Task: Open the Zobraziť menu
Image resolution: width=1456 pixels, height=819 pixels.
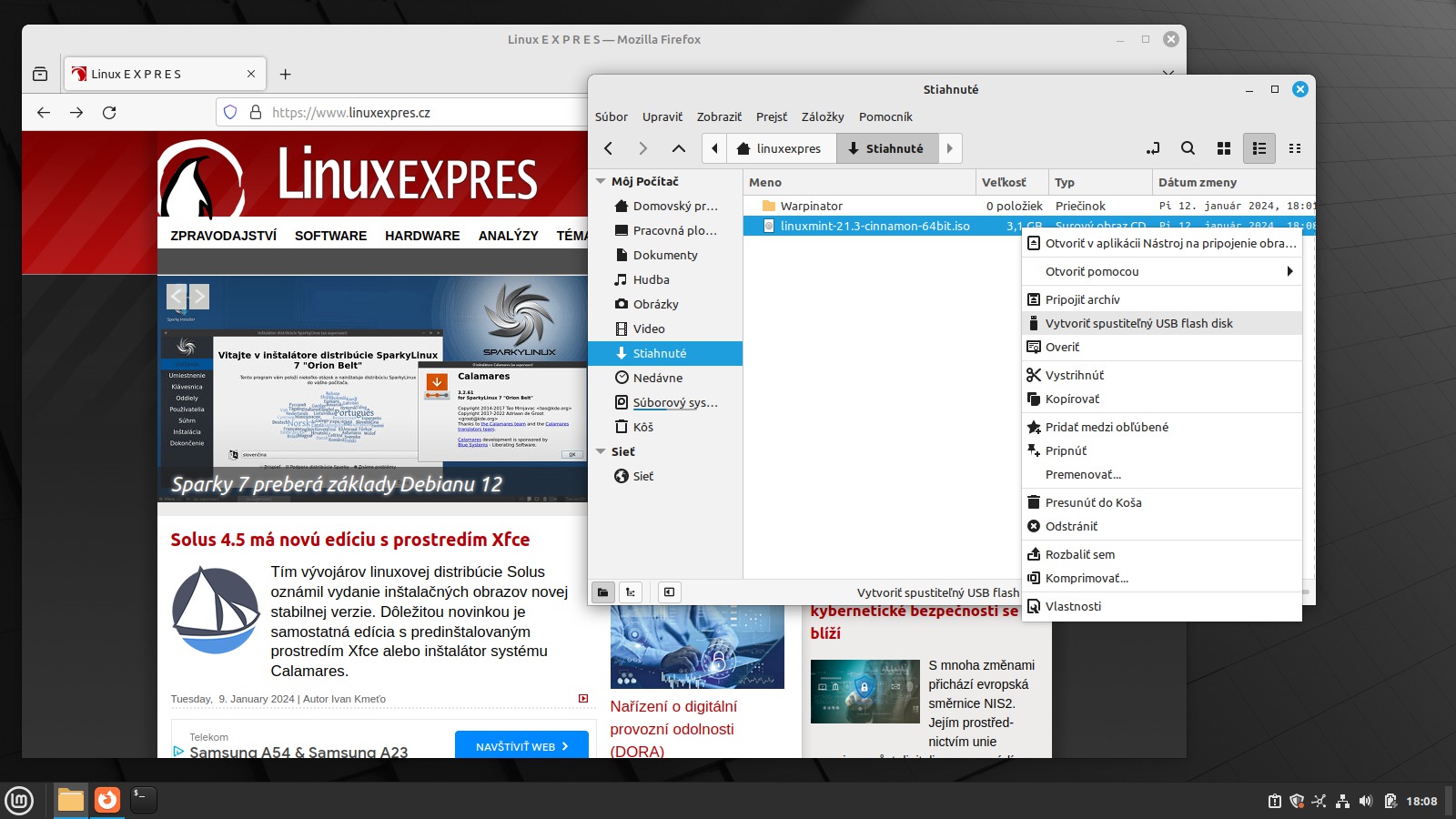Action: (x=719, y=116)
